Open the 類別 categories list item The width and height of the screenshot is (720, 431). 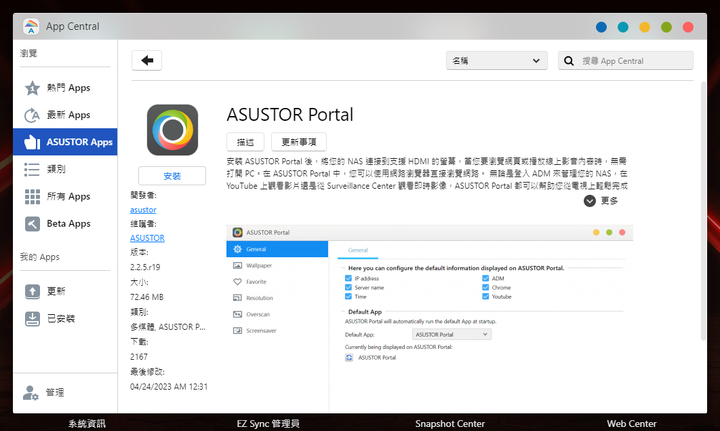[65, 169]
